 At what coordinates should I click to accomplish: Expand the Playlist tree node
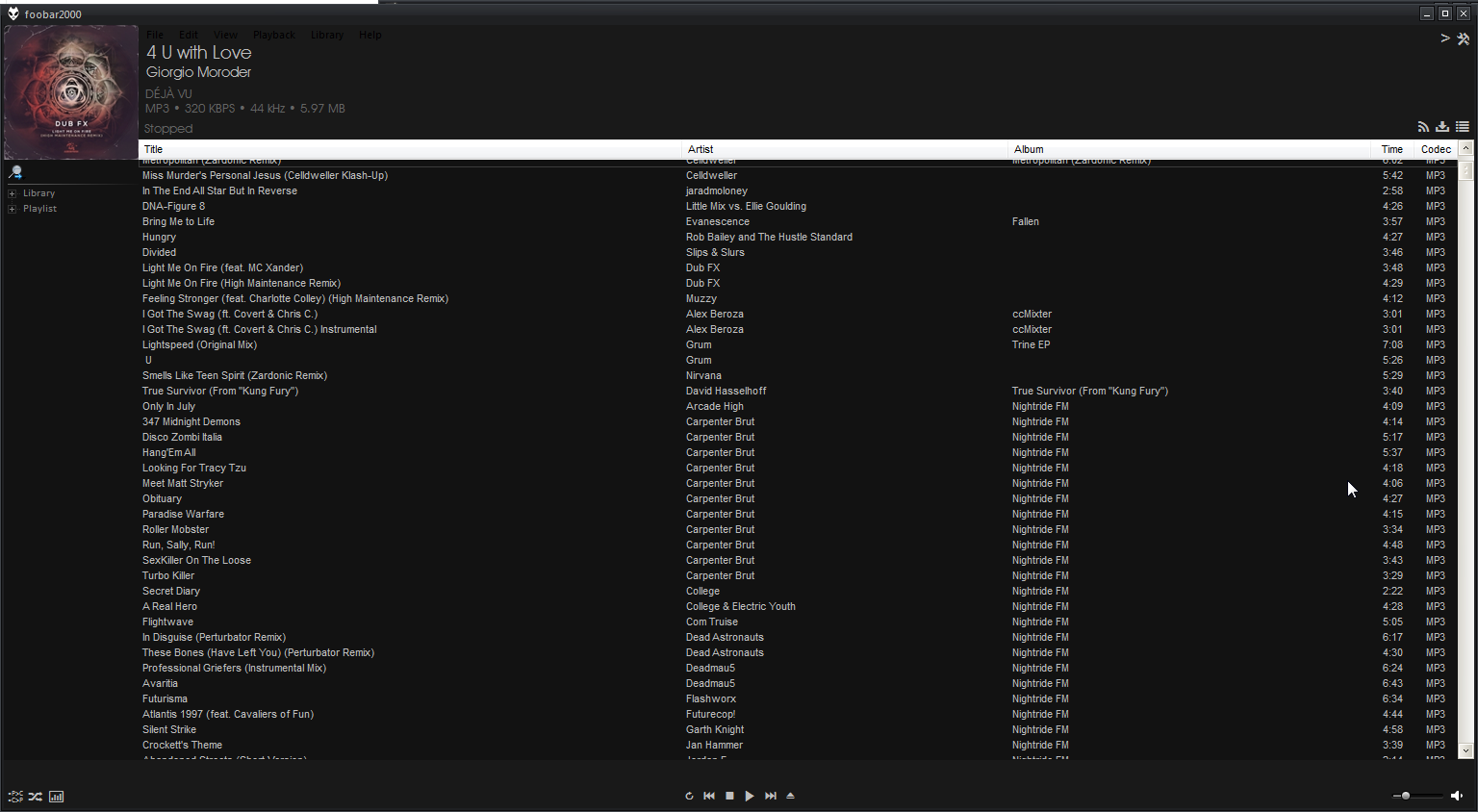coord(13,209)
